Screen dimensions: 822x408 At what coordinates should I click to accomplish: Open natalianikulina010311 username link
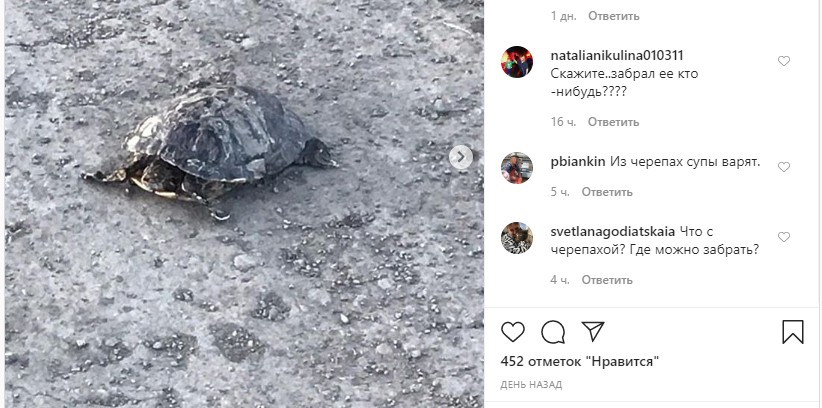[x=617, y=56]
